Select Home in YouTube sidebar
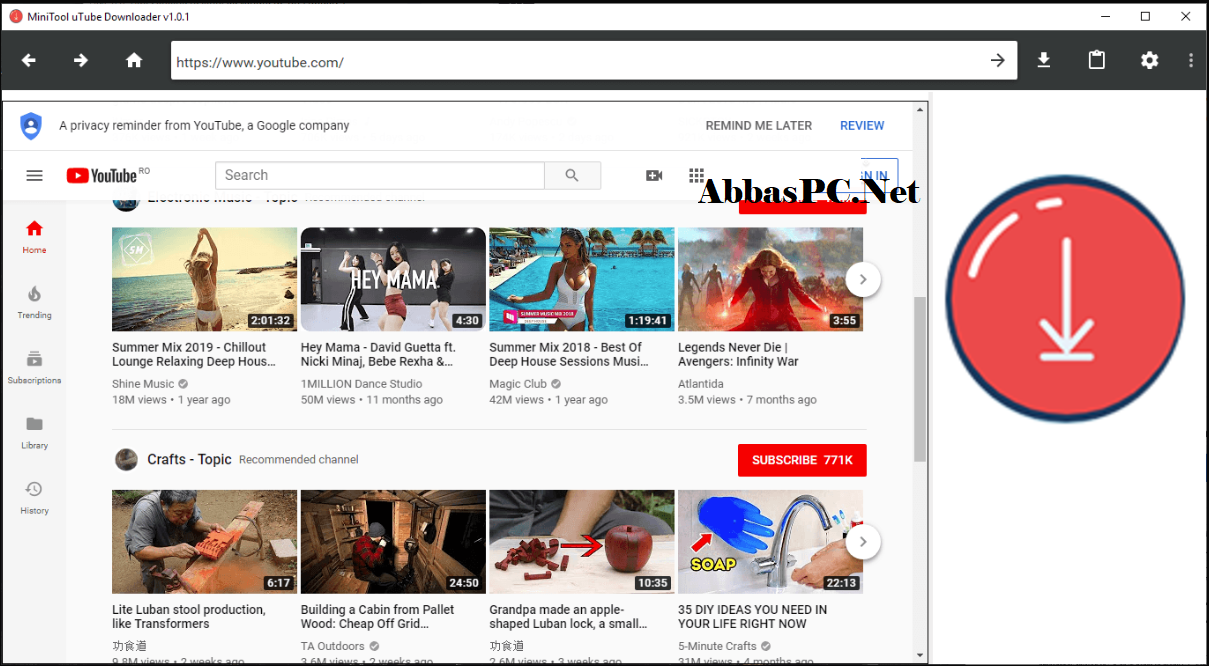 point(34,238)
